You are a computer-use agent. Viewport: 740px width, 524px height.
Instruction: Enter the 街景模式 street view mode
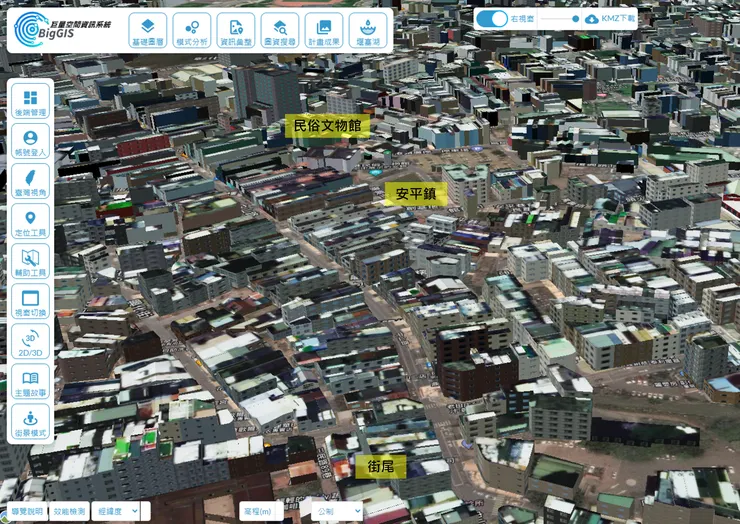click(x=31, y=421)
